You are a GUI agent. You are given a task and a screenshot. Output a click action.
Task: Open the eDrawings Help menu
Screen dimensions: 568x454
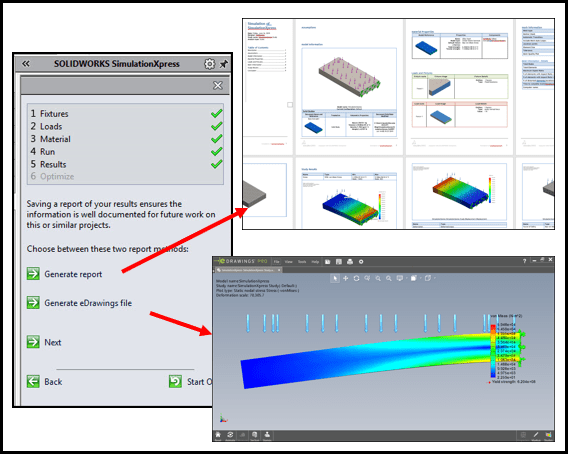315,262
